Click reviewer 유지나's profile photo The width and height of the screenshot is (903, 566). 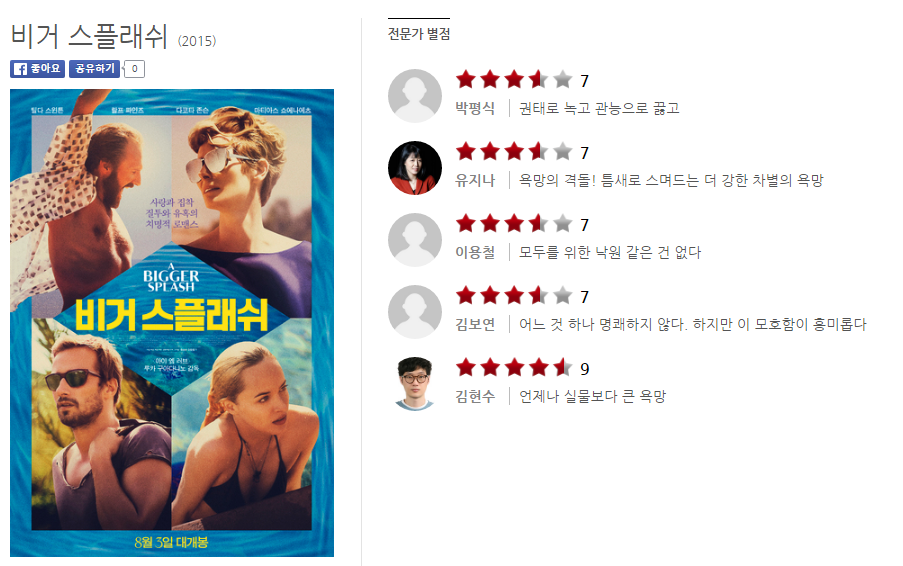415,168
